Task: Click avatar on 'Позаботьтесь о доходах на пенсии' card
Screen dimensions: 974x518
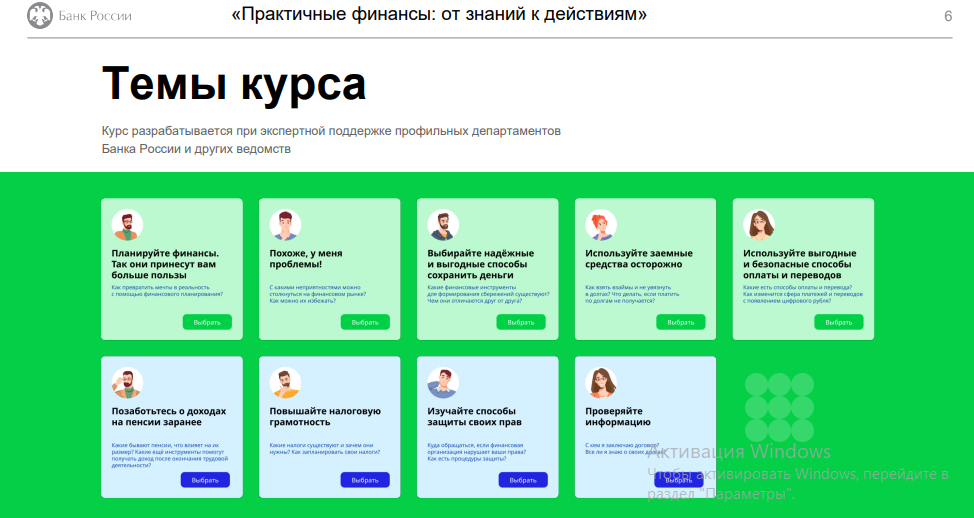Action: [x=127, y=383]
